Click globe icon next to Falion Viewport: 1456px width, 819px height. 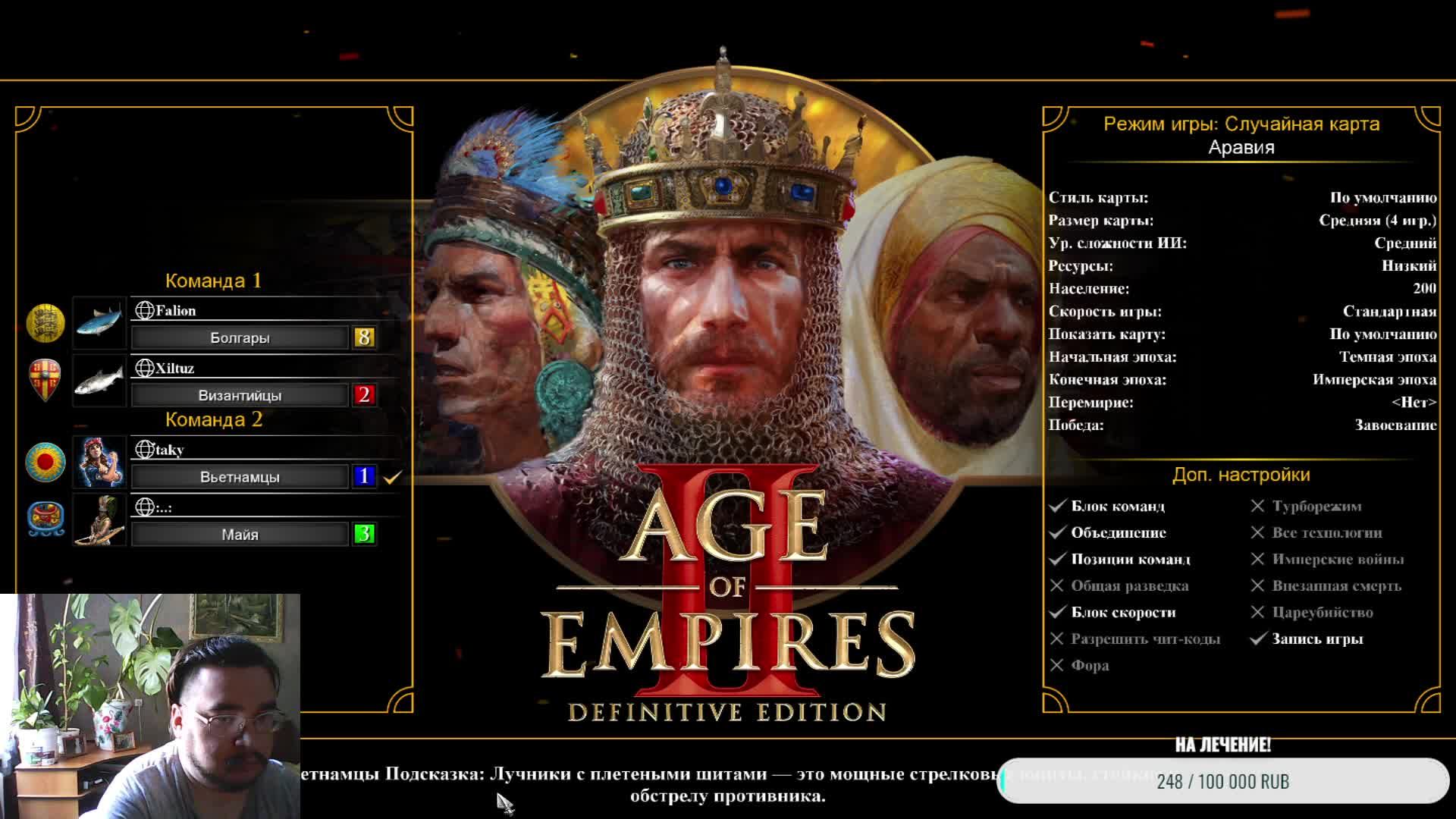click(144, 310)
